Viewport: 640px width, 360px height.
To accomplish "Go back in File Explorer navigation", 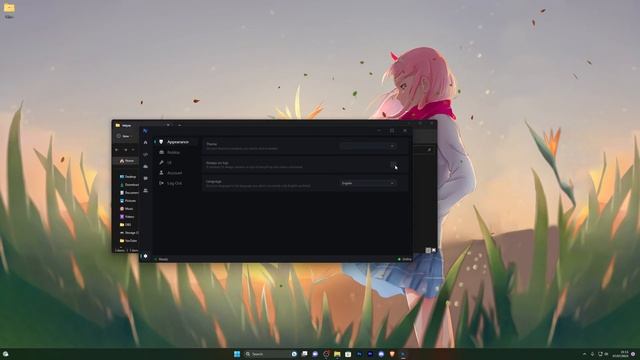I will 117,150.
